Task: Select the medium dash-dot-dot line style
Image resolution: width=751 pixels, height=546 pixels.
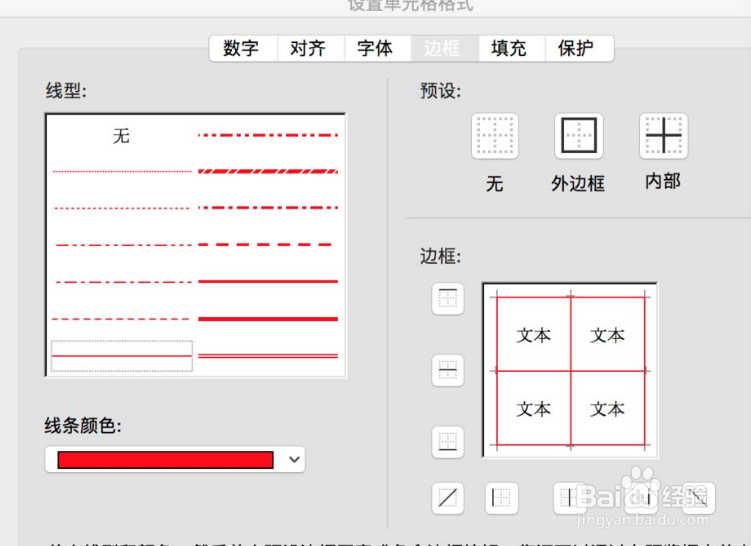Action: click(x=268, y=136)
